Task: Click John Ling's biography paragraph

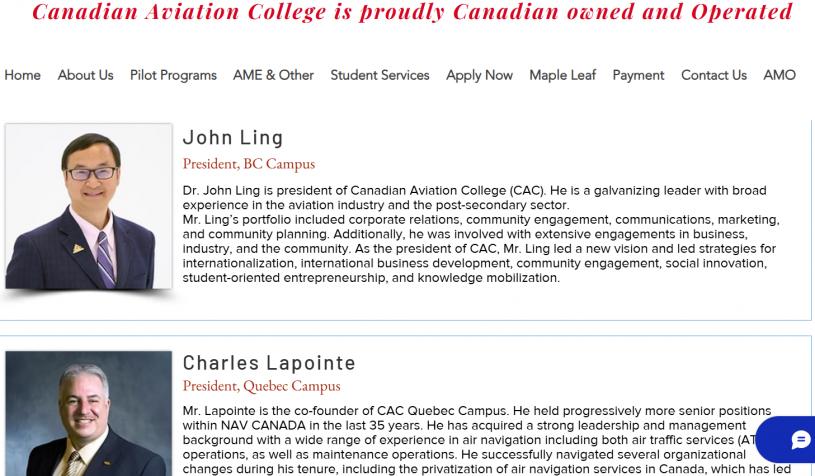Action: 480,234
